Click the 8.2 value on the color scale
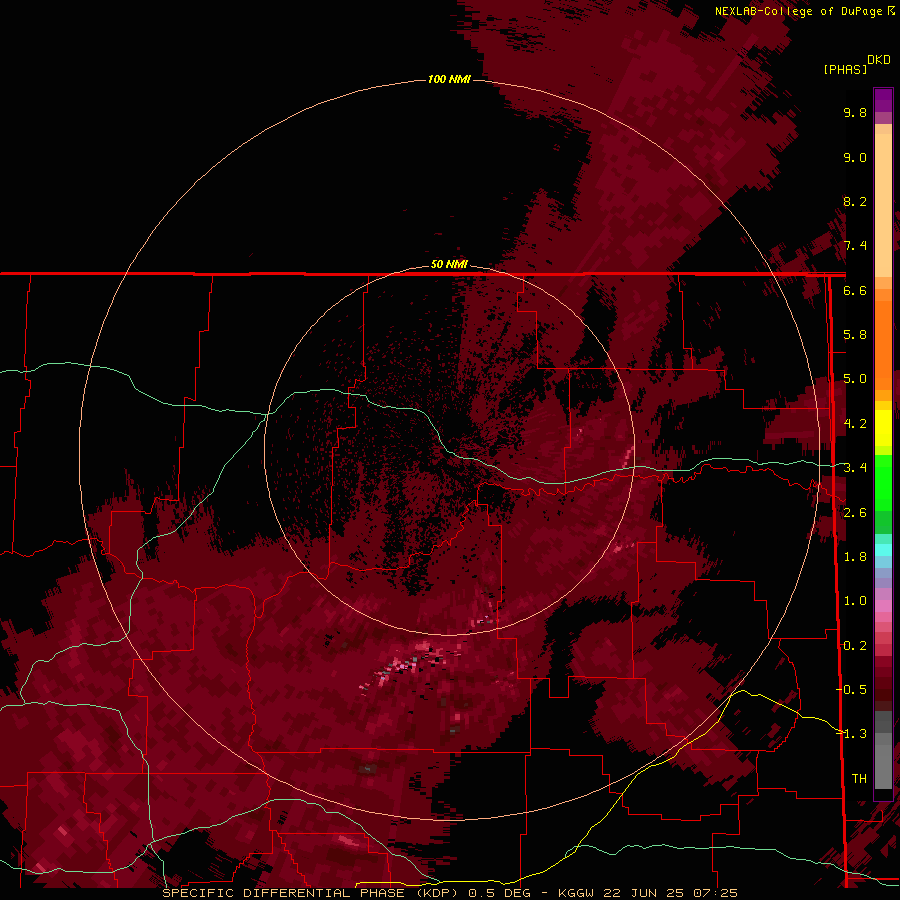The height and width of the screenshot is (900, 900). pos(855,201)
